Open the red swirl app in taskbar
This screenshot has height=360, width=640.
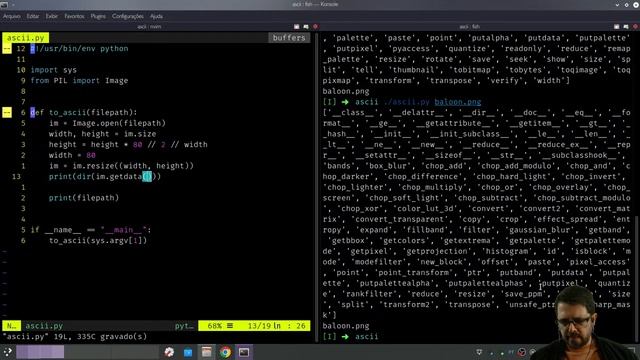(169, 352)
